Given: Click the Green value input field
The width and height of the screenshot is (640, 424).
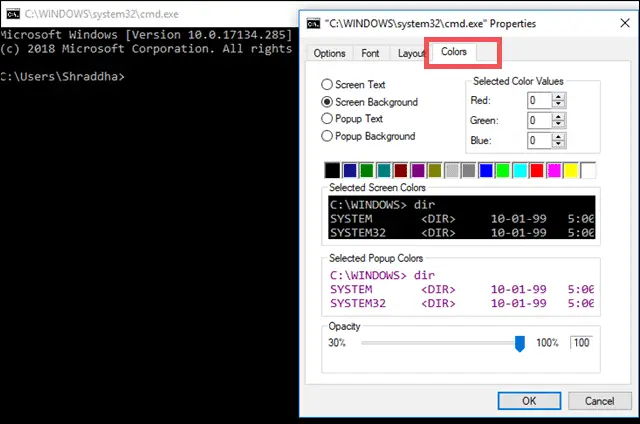Looking at the screenshot, I should (x=539, y=120).
